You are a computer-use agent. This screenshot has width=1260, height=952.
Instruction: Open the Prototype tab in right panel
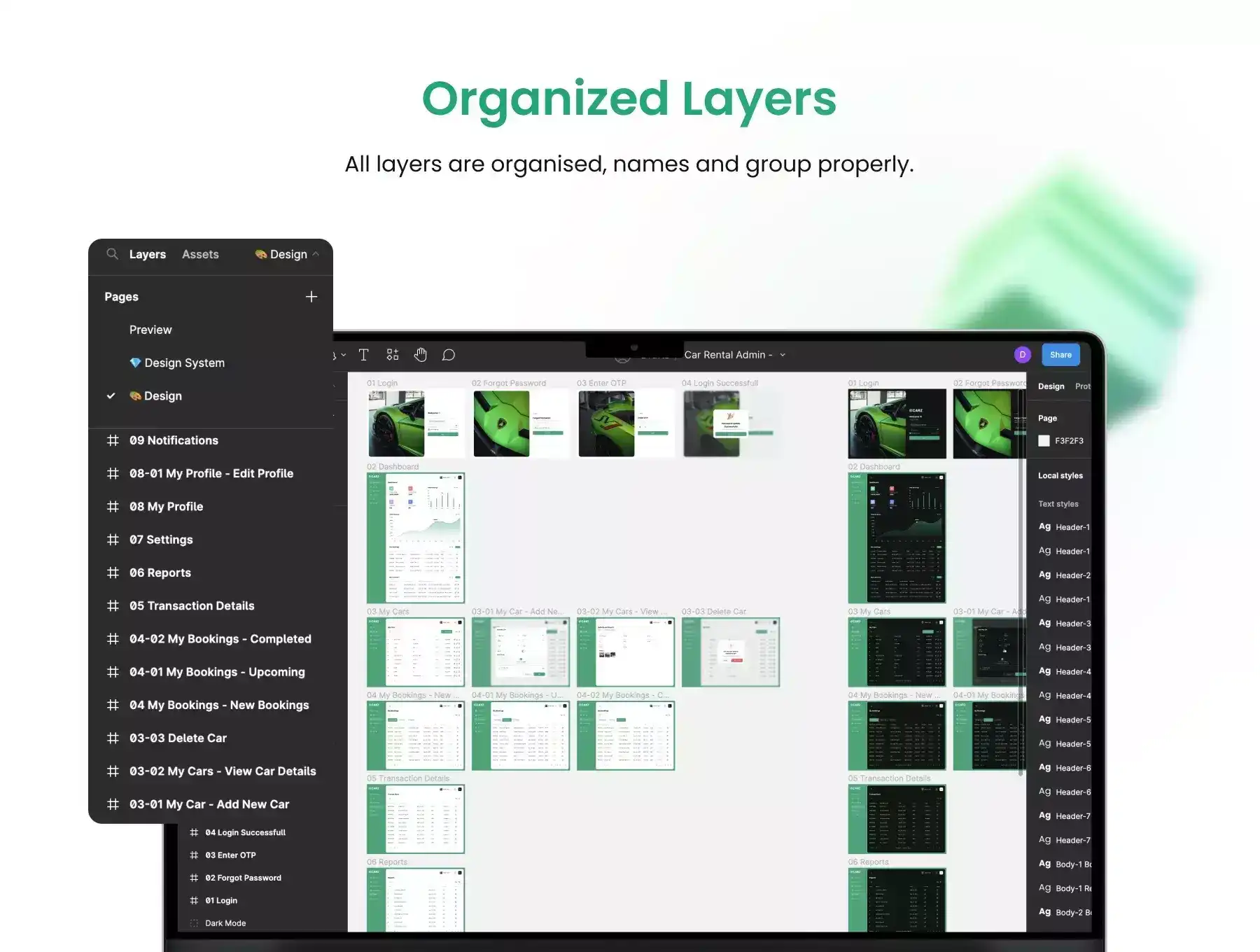(1082, 386)
